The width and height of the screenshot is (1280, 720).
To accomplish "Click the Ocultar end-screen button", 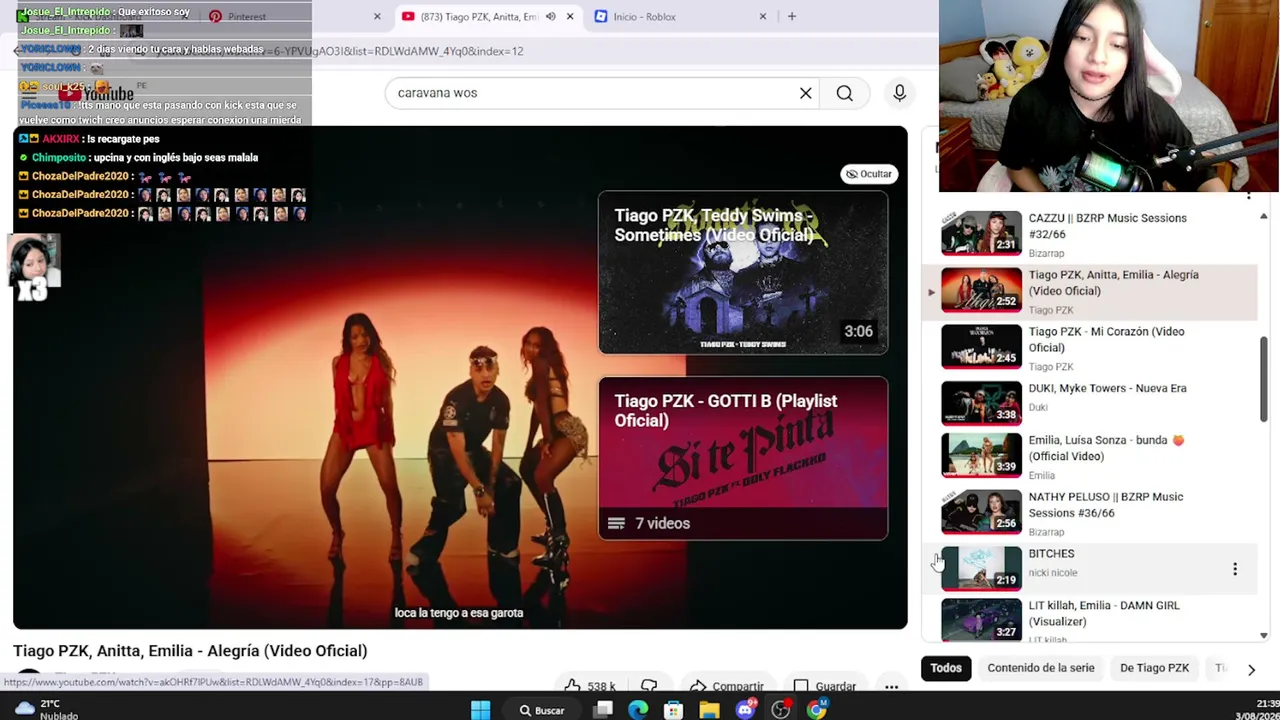I will (868, 174).
